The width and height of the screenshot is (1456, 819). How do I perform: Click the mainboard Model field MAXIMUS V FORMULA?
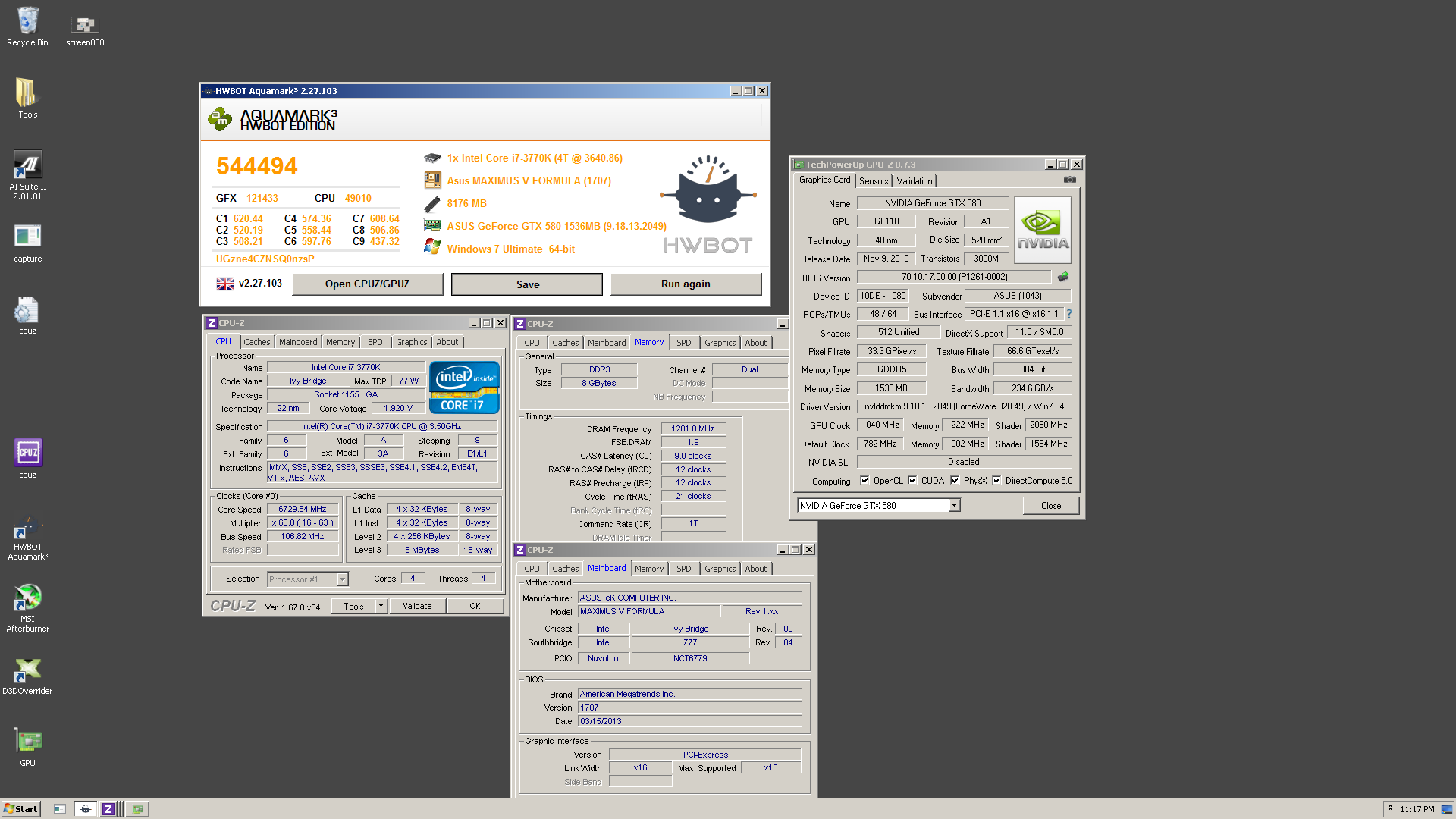click(x=648, y=611)
